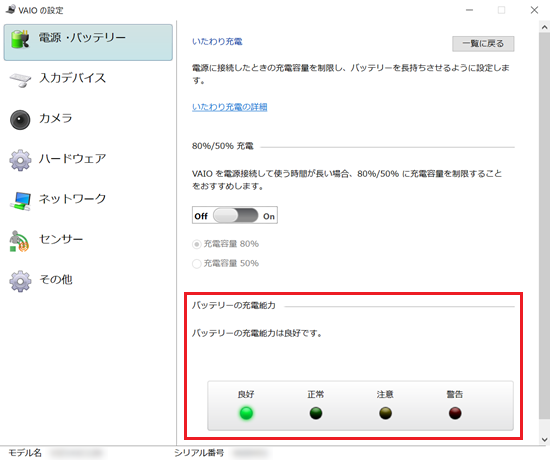Click the keyboard and mouse input device icon
The image size is (550, 460).
point(20,80)
